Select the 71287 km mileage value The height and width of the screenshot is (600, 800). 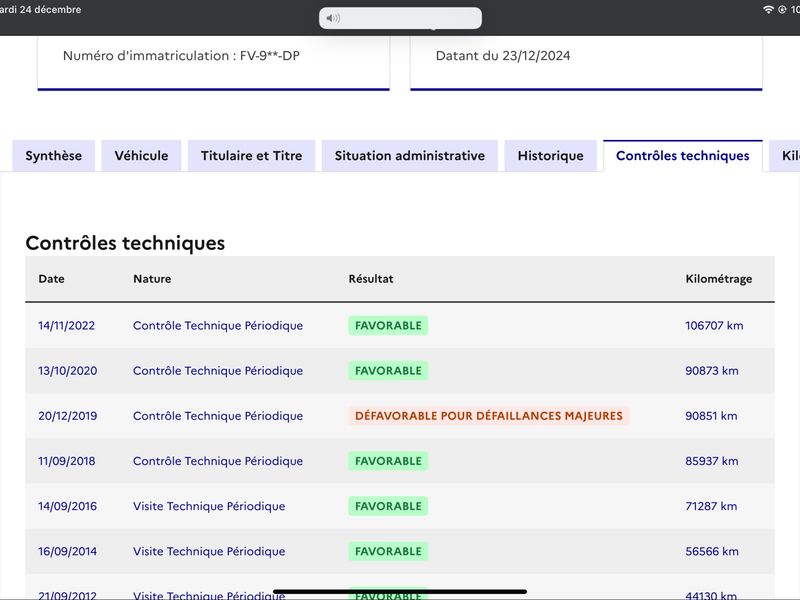(x=711, y=506)
